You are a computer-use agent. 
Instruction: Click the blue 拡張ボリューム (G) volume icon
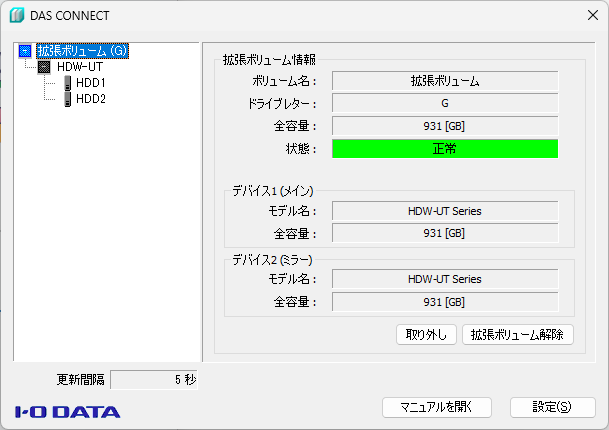(25, 51)
